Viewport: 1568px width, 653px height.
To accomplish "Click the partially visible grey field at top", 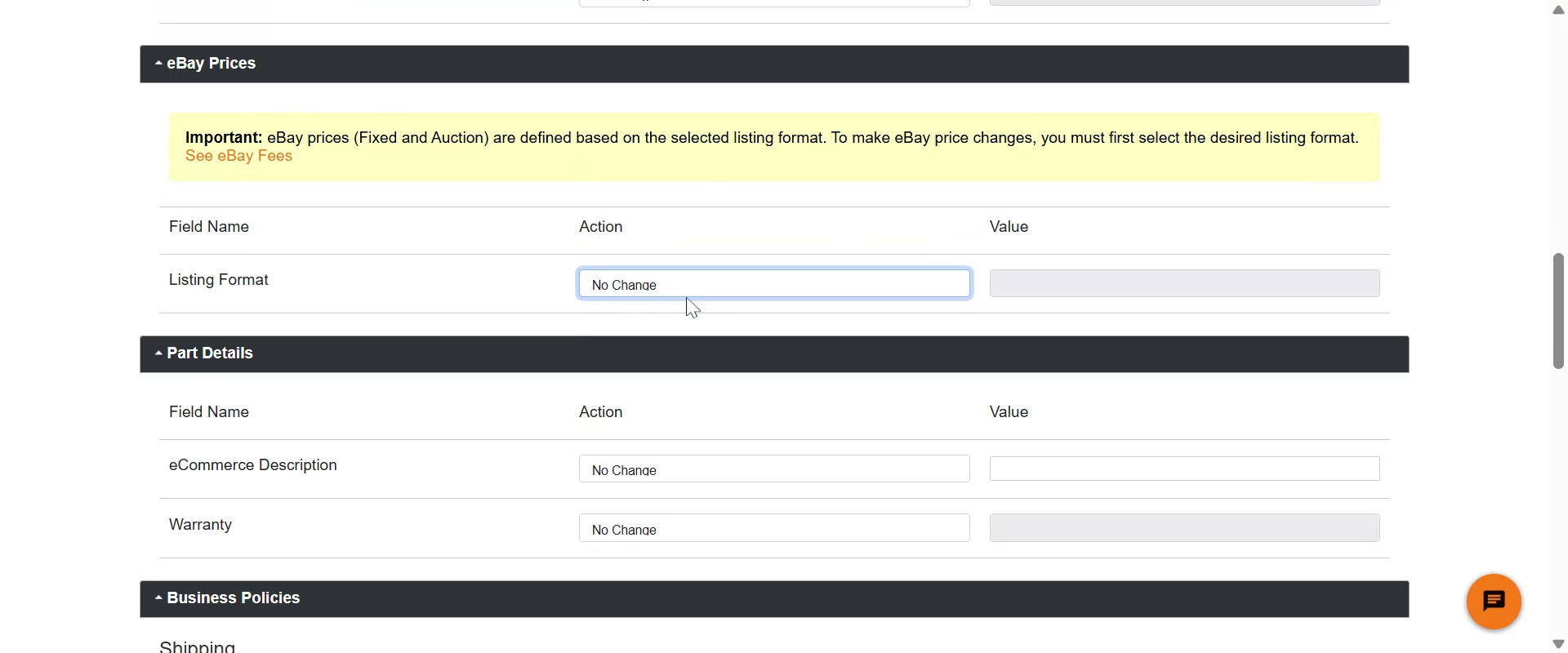I will click(1183, 2).
